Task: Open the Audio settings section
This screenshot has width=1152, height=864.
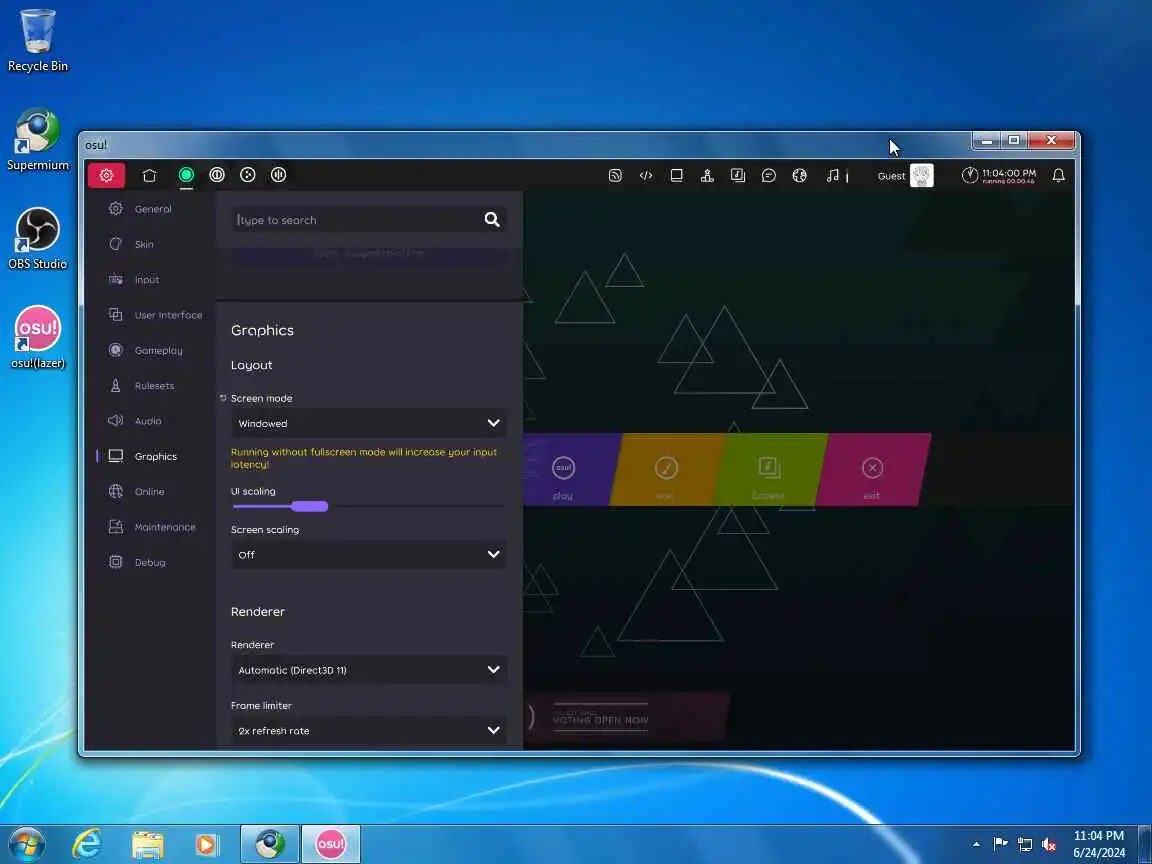Action: 150,421
